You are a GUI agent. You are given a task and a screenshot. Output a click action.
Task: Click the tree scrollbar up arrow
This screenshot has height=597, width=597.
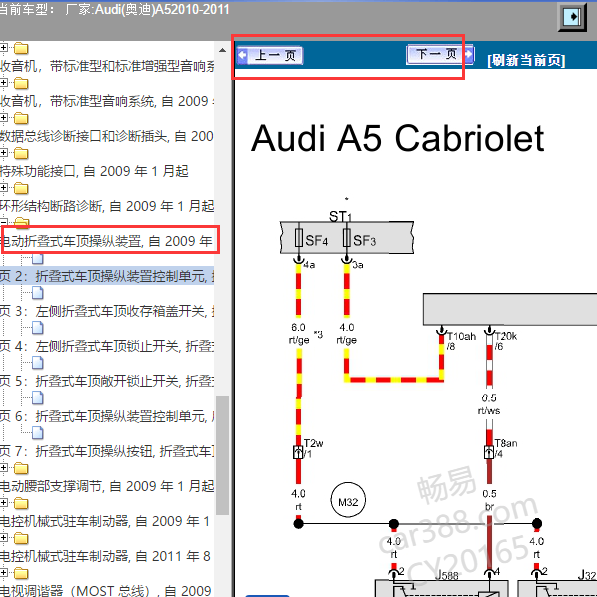222,50
